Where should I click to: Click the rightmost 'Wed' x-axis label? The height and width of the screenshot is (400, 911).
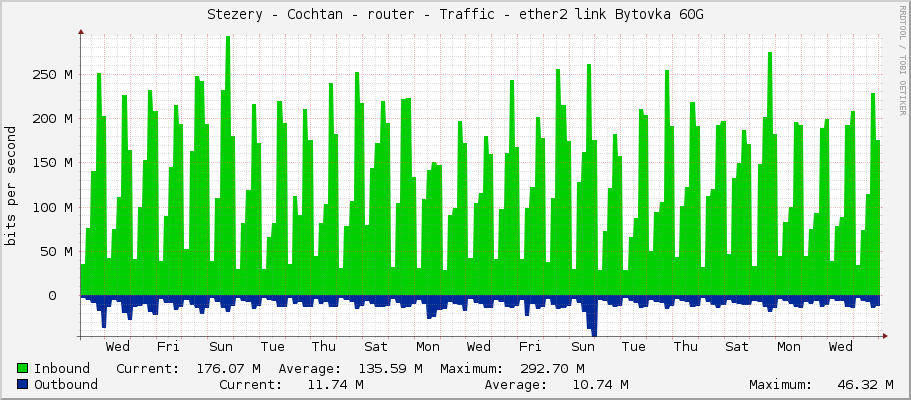pos(841,347)
